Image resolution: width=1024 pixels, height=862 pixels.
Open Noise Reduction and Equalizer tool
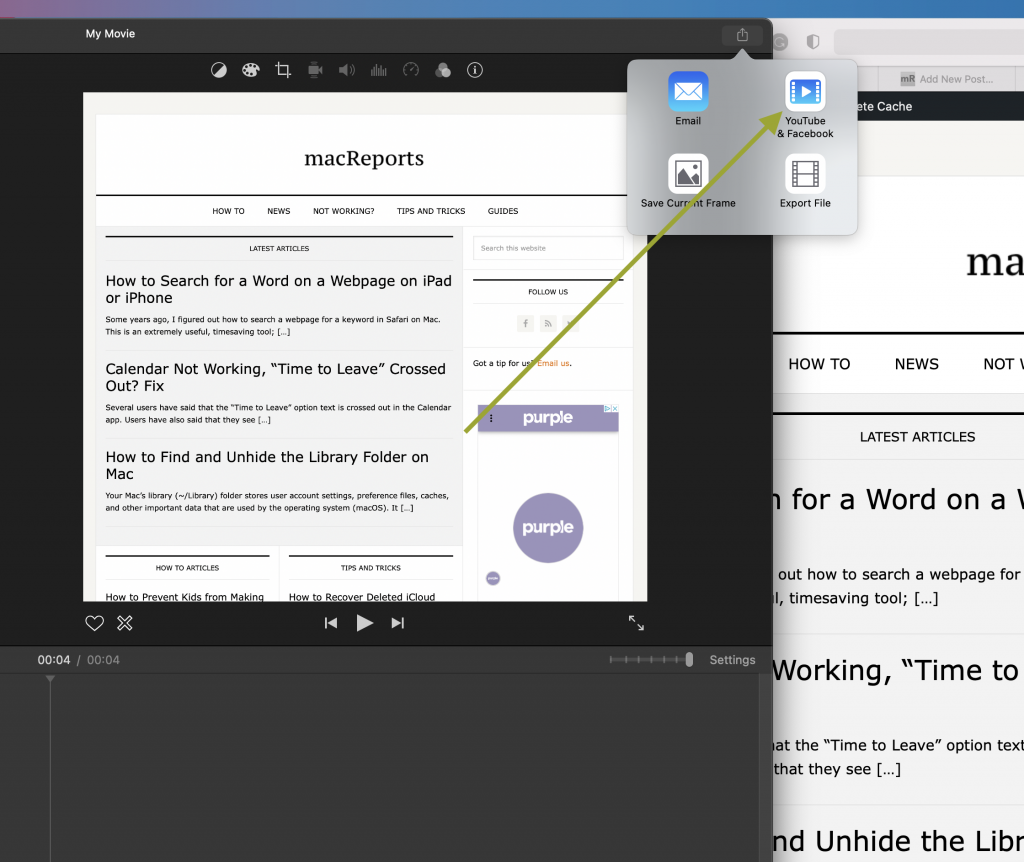[x=379, y=70]
